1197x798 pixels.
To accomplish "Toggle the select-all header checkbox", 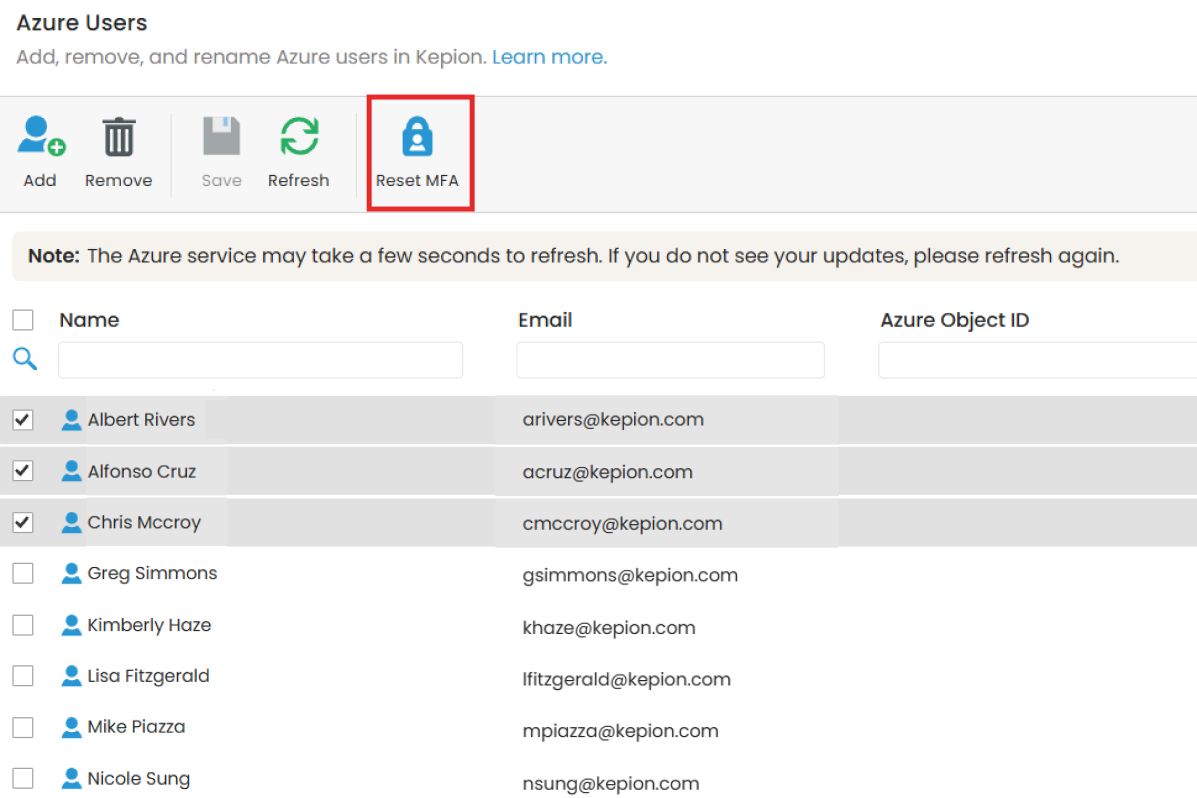I will 23,319.
